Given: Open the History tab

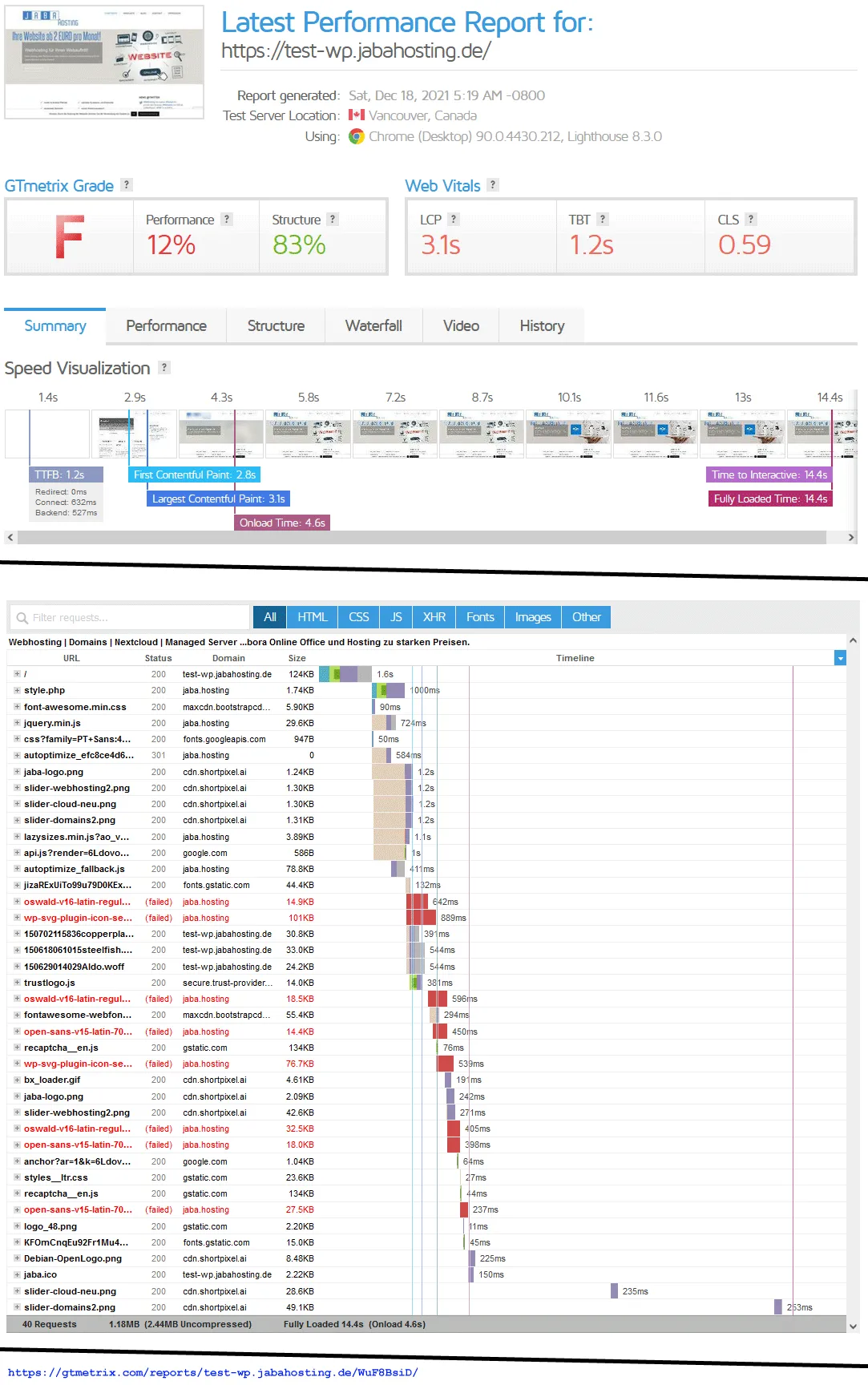Looking at the screenshot, I should (542, 326).
